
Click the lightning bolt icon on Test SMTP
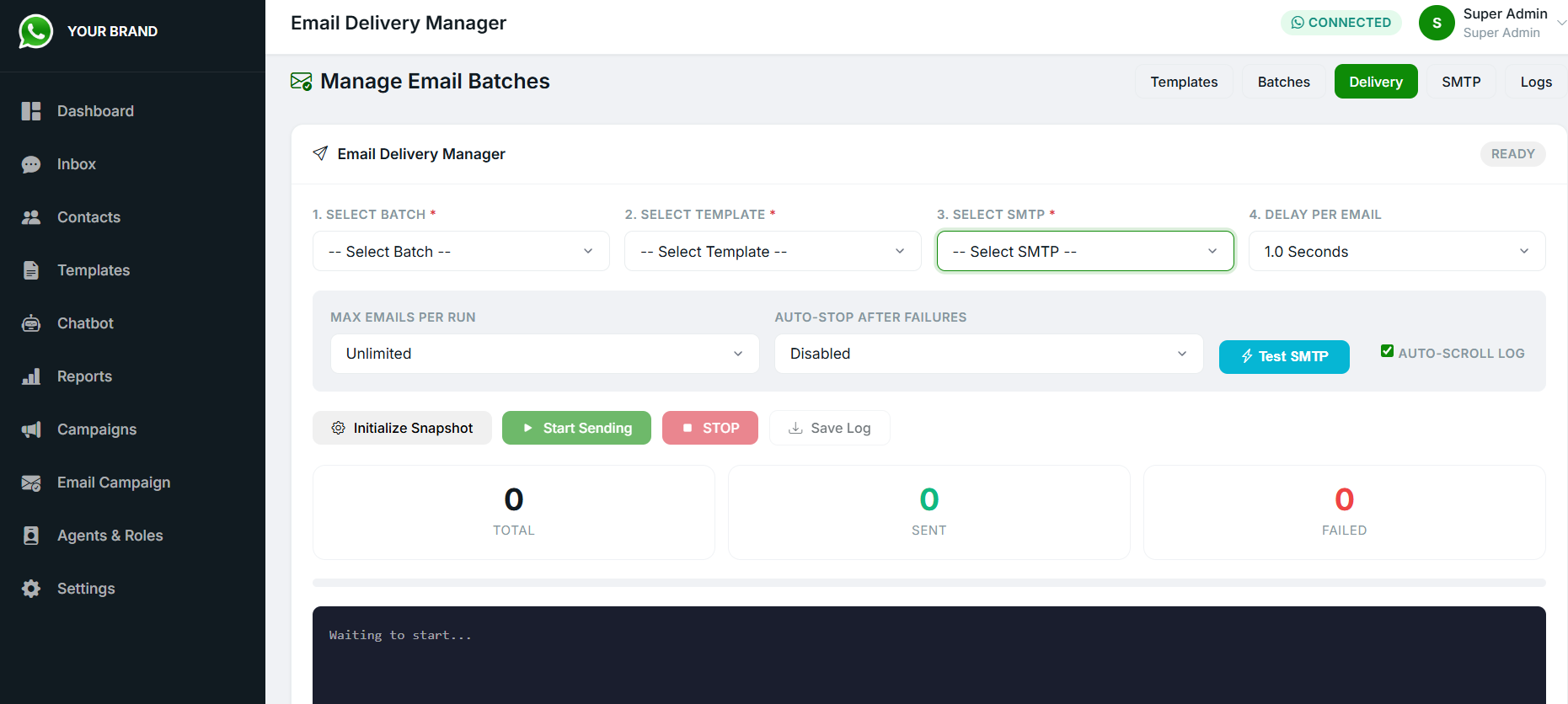tap(1247, 356)
